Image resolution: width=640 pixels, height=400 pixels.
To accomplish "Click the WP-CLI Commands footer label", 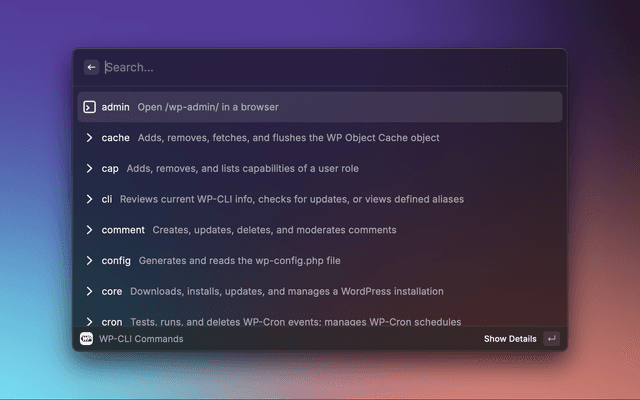I will pyautogui.click(x=141, y=339).
